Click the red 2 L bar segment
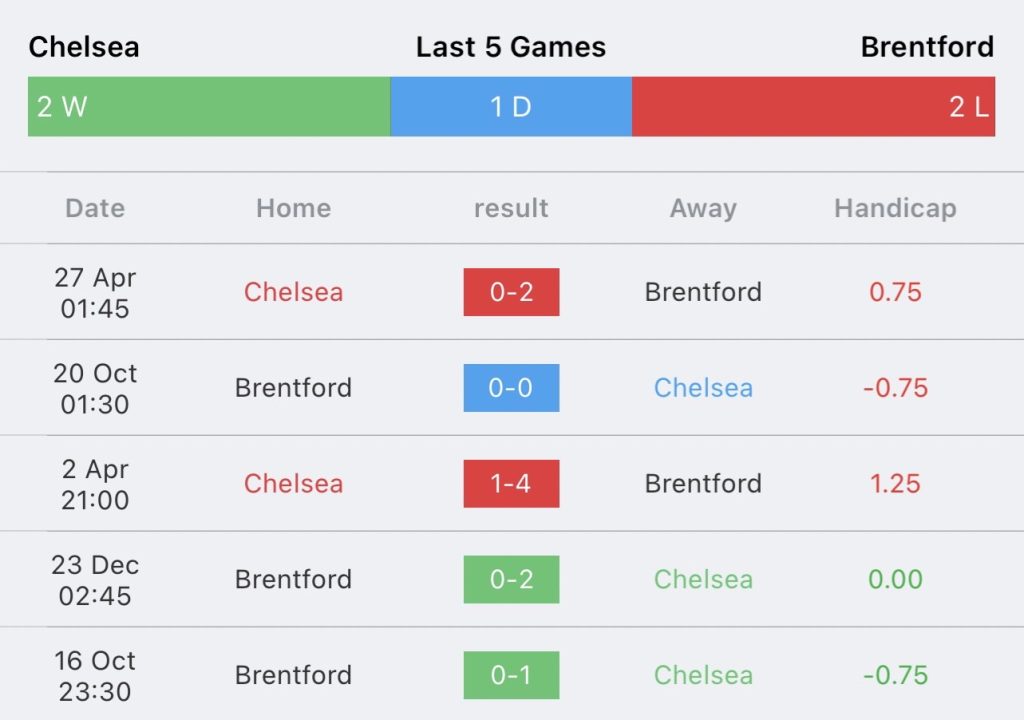The width and height of the screenshot is (1024, 720). [x=814, y=106]
